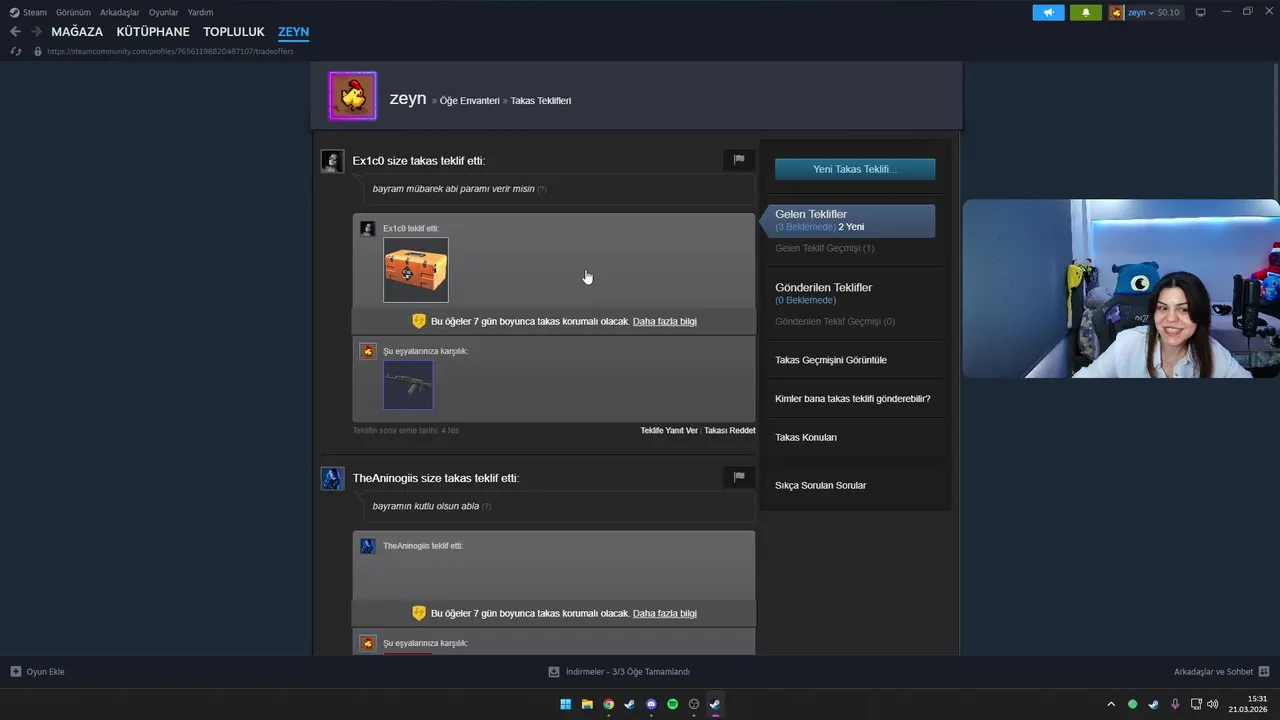Open the Oyunlar menu
Image resolution: width=1280 pixels, height=720 pixels.
(x=164, y=12)
